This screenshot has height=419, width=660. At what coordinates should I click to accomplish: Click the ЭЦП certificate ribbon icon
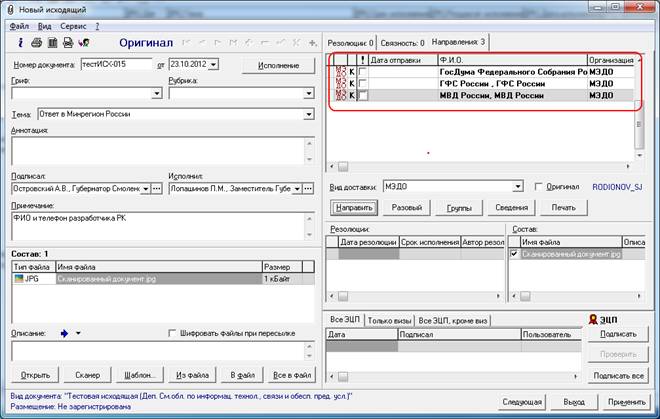pyautogui.click(x=593, y=316)
